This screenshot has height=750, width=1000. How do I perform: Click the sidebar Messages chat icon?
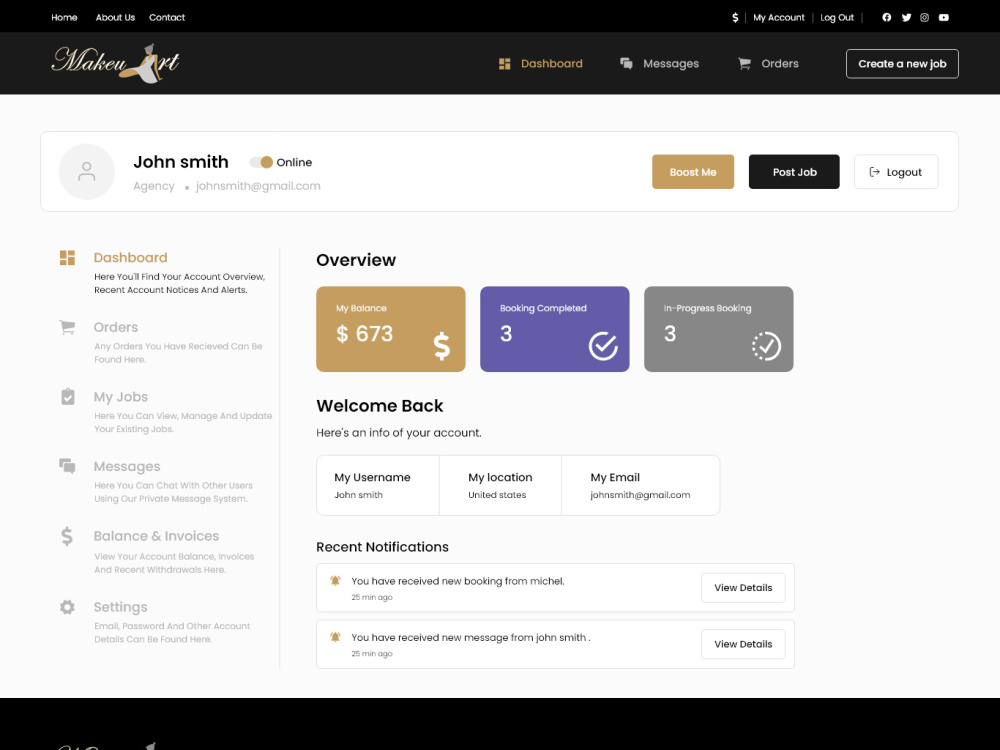[x=67, y=466]
